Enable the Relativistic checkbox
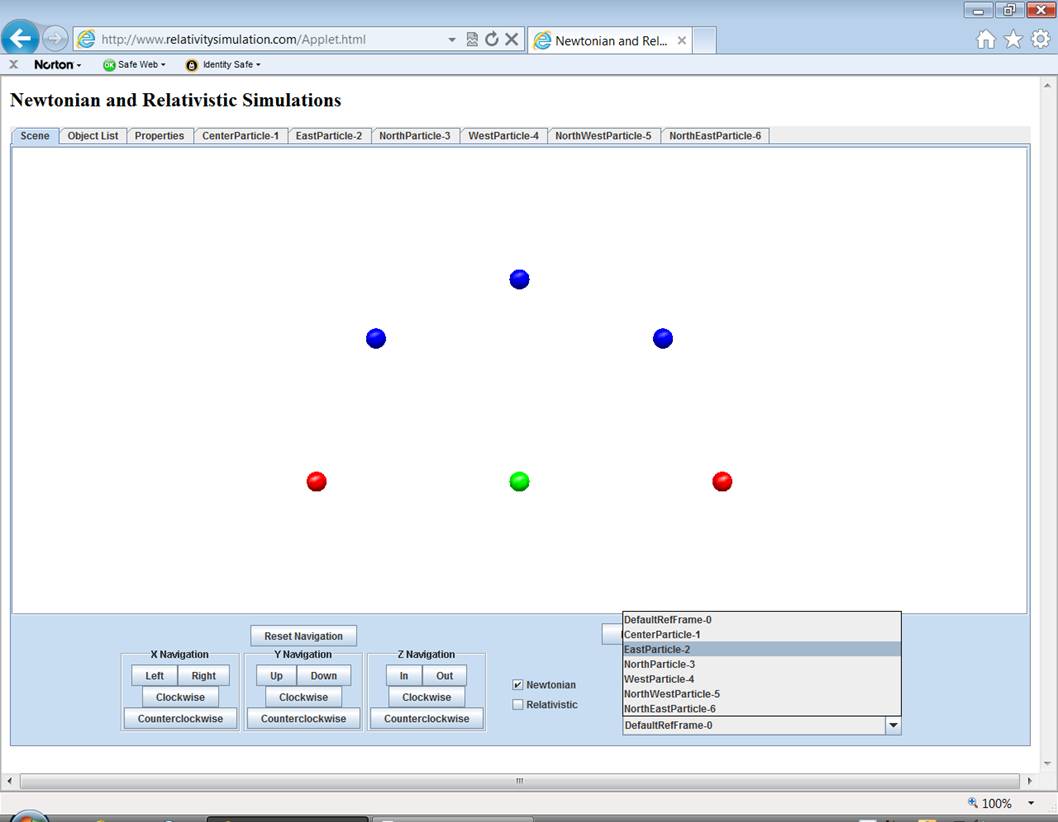The height and width of the screenshot is (822, 1058). [x=518, y=705]
